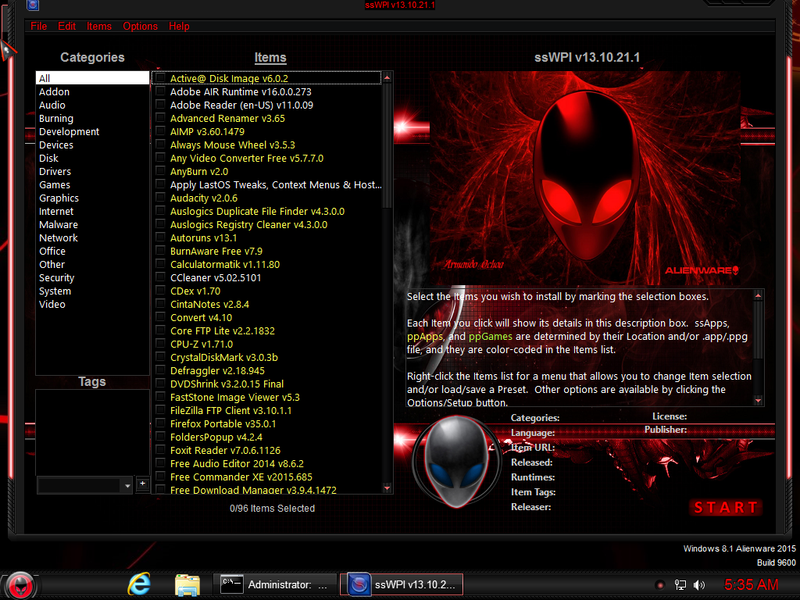This screenshot has width=800, height=600.
Task: Open the Alienware Start button
Action: point(19,585)
